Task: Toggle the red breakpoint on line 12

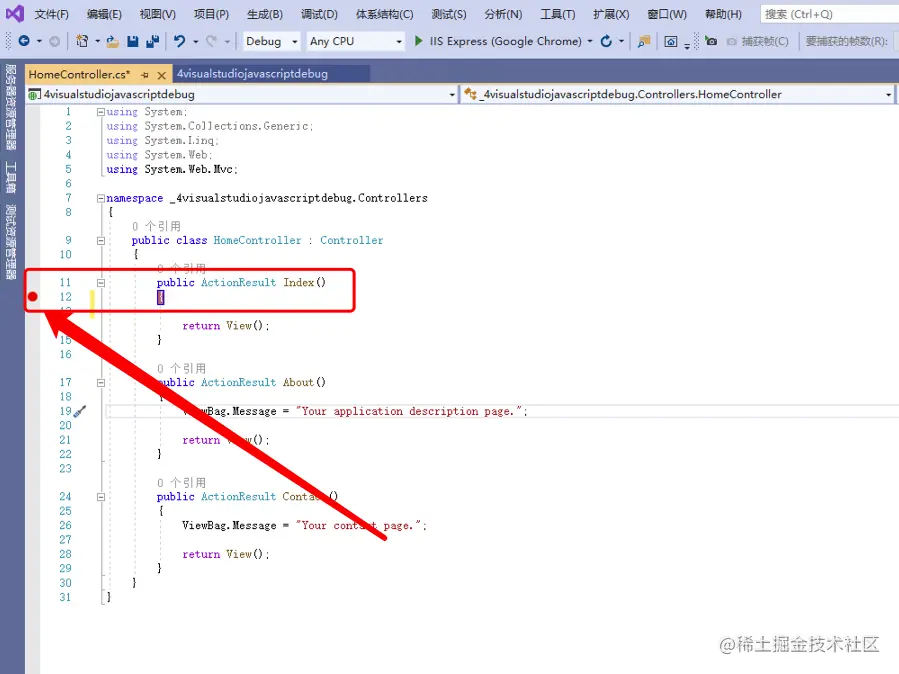Action: click(33, 296)
